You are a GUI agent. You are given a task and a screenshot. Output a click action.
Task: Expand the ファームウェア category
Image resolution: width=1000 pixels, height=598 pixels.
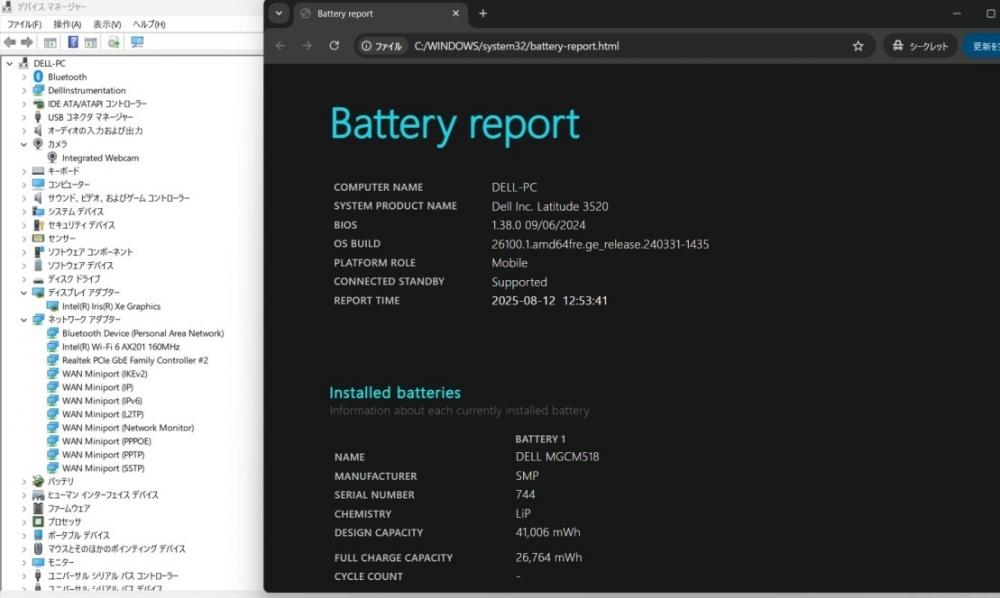pos(24,508)
